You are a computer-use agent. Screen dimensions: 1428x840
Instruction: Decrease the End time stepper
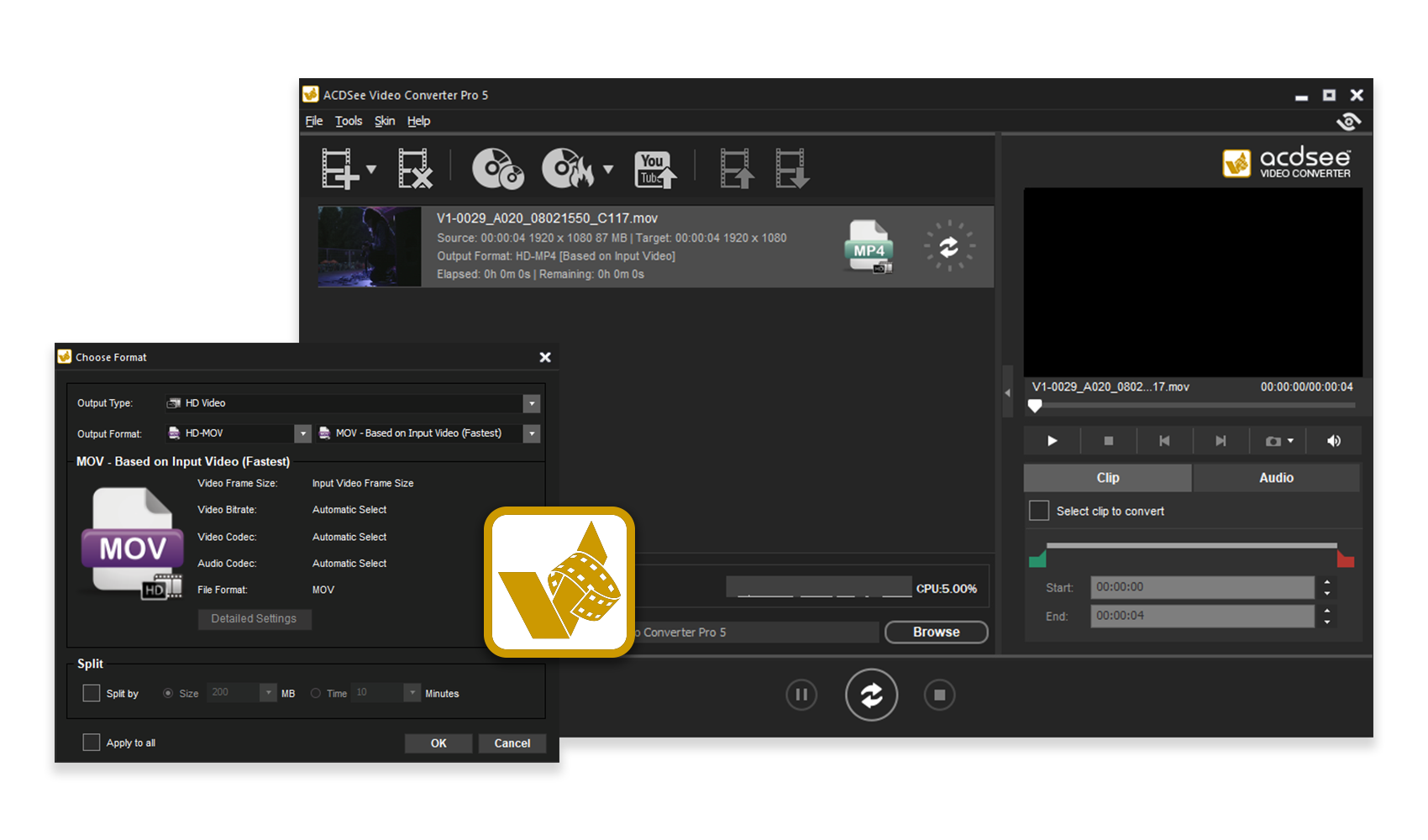1327,622
